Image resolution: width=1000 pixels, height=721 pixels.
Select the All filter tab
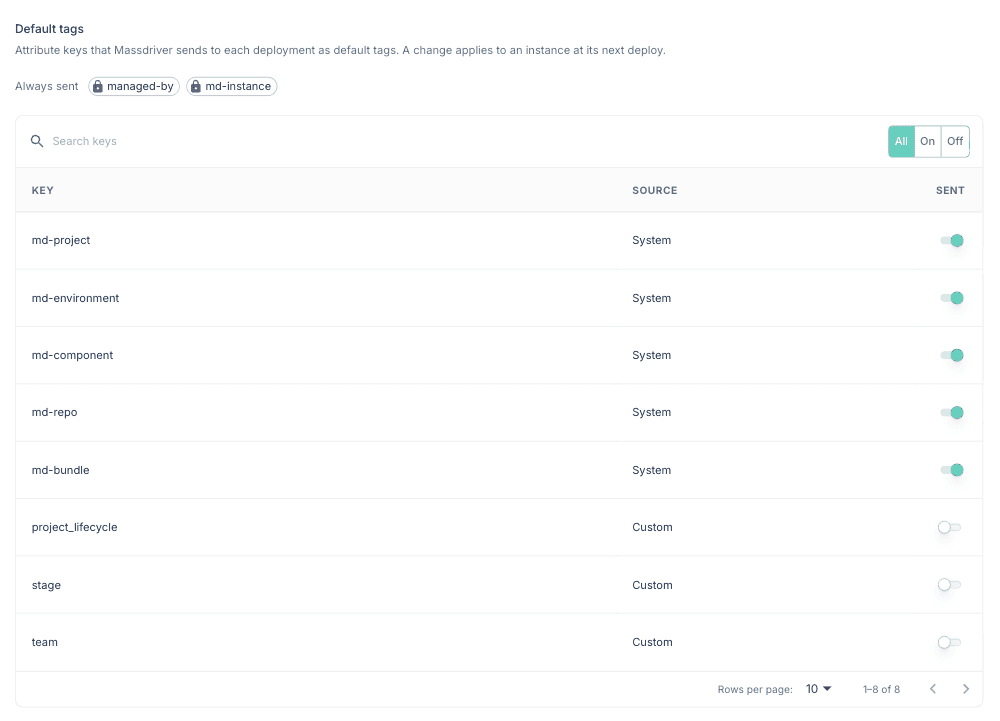click(901, 141)
